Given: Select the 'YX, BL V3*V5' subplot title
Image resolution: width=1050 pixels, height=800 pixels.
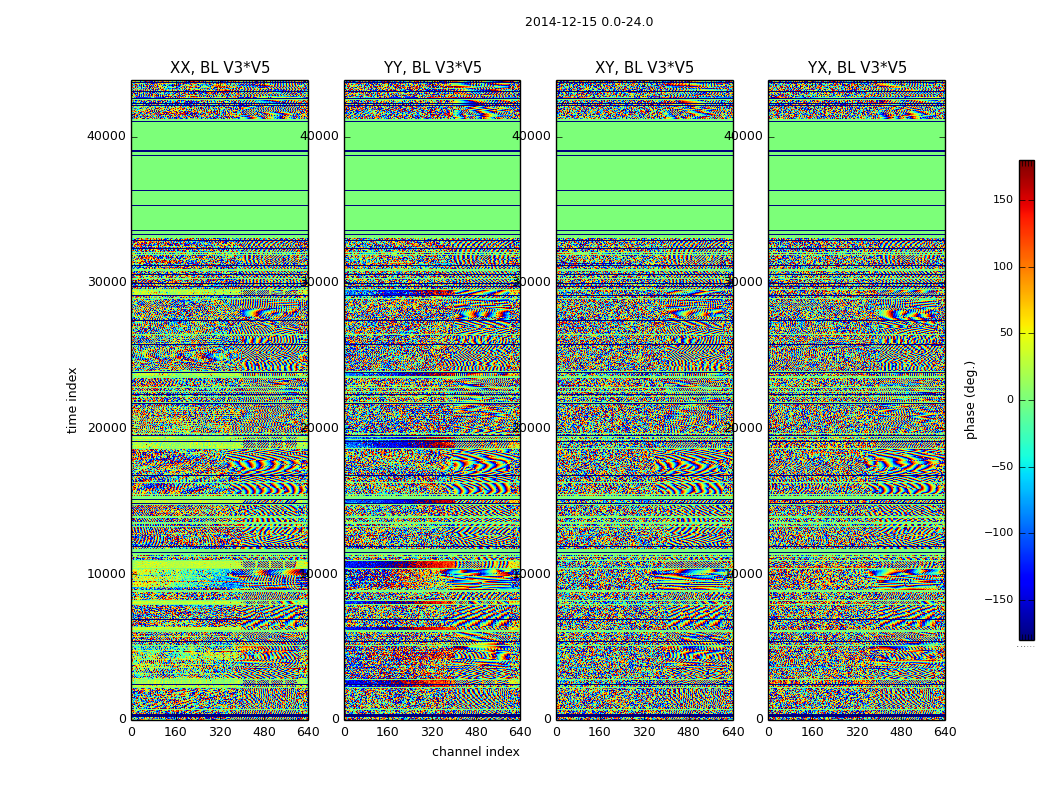Looking at the screenshot, I should click(857, 68).
